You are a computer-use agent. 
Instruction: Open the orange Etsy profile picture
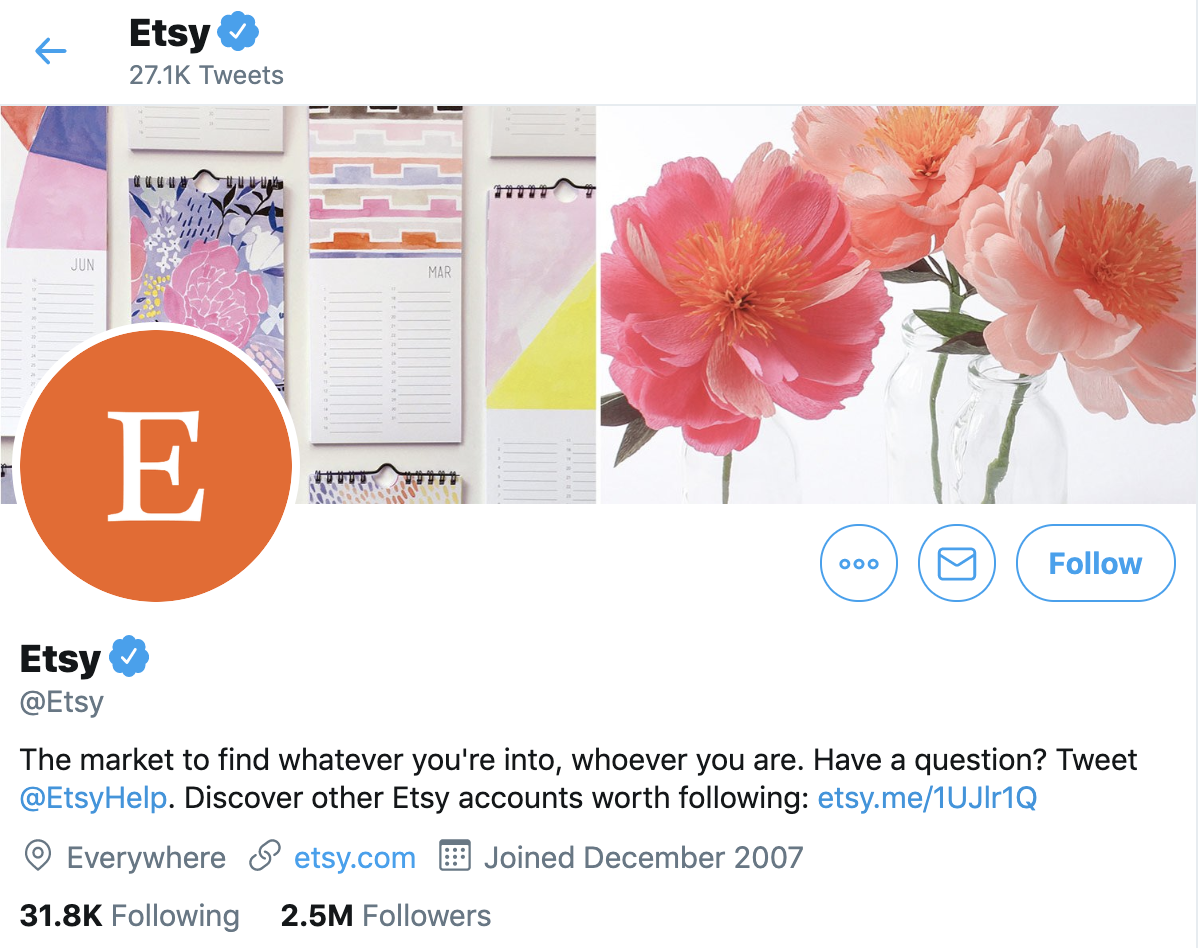pos(156,465)
